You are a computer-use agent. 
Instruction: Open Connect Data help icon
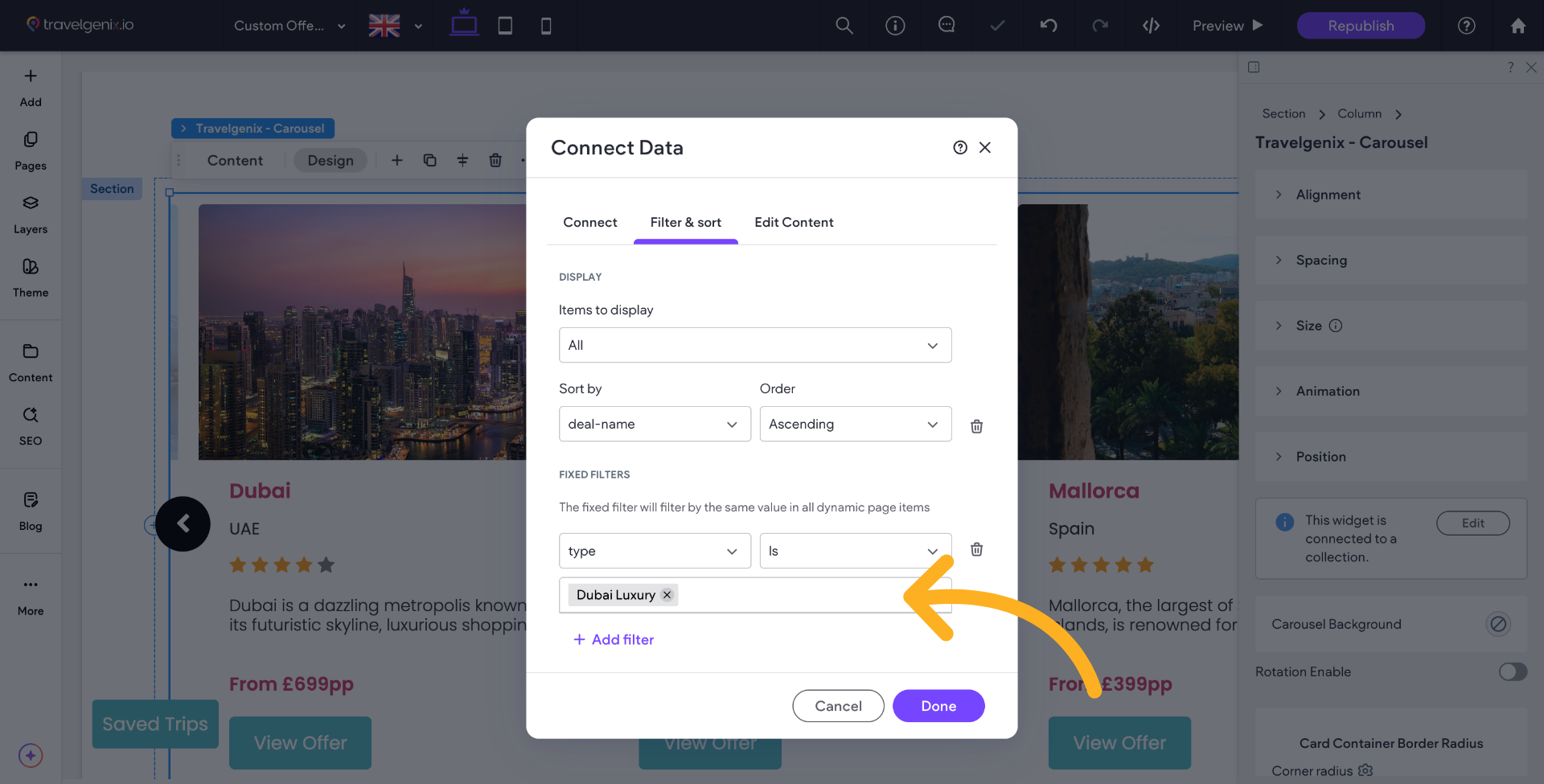coord(960,147)
